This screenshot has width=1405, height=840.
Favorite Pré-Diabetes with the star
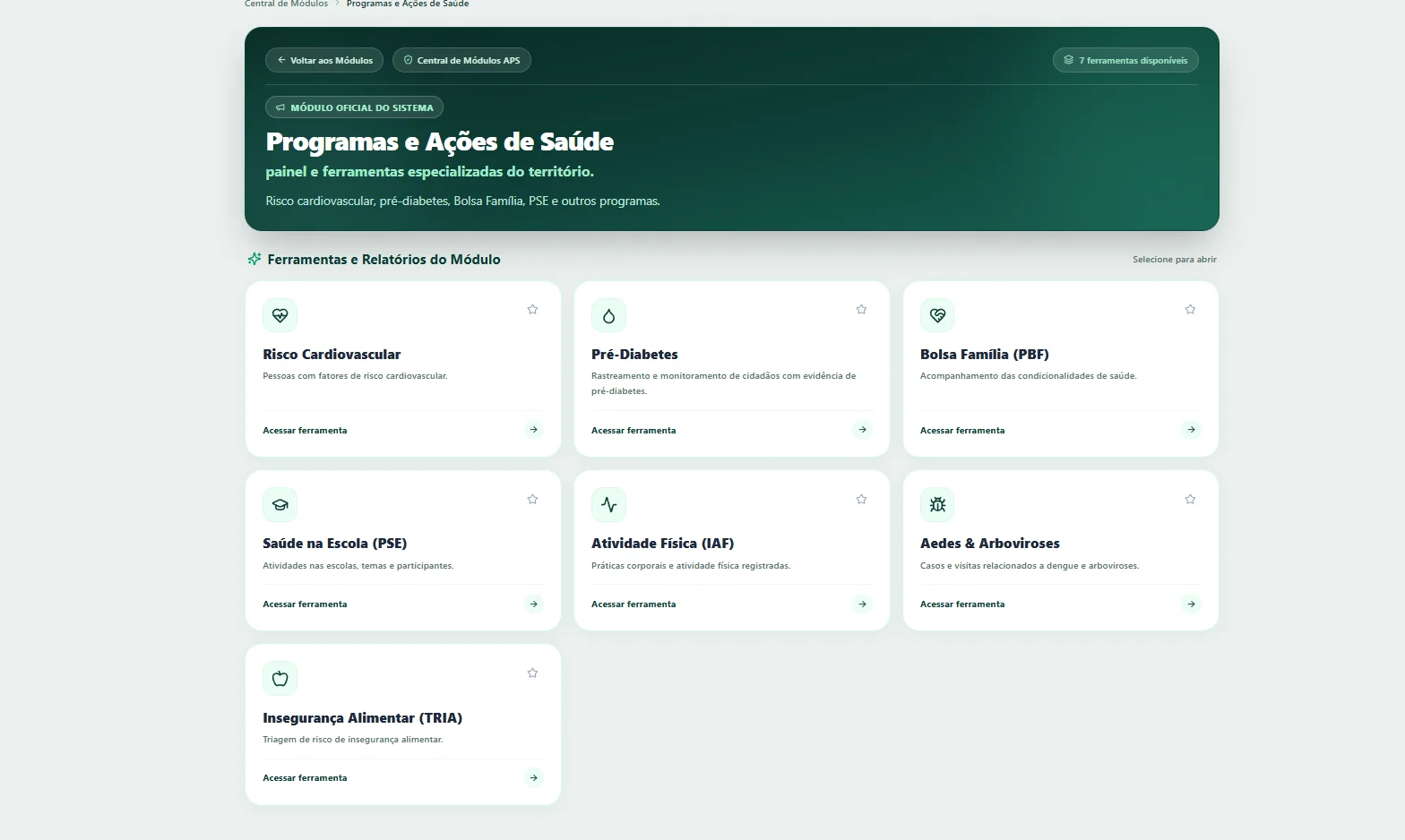[861, 309]
